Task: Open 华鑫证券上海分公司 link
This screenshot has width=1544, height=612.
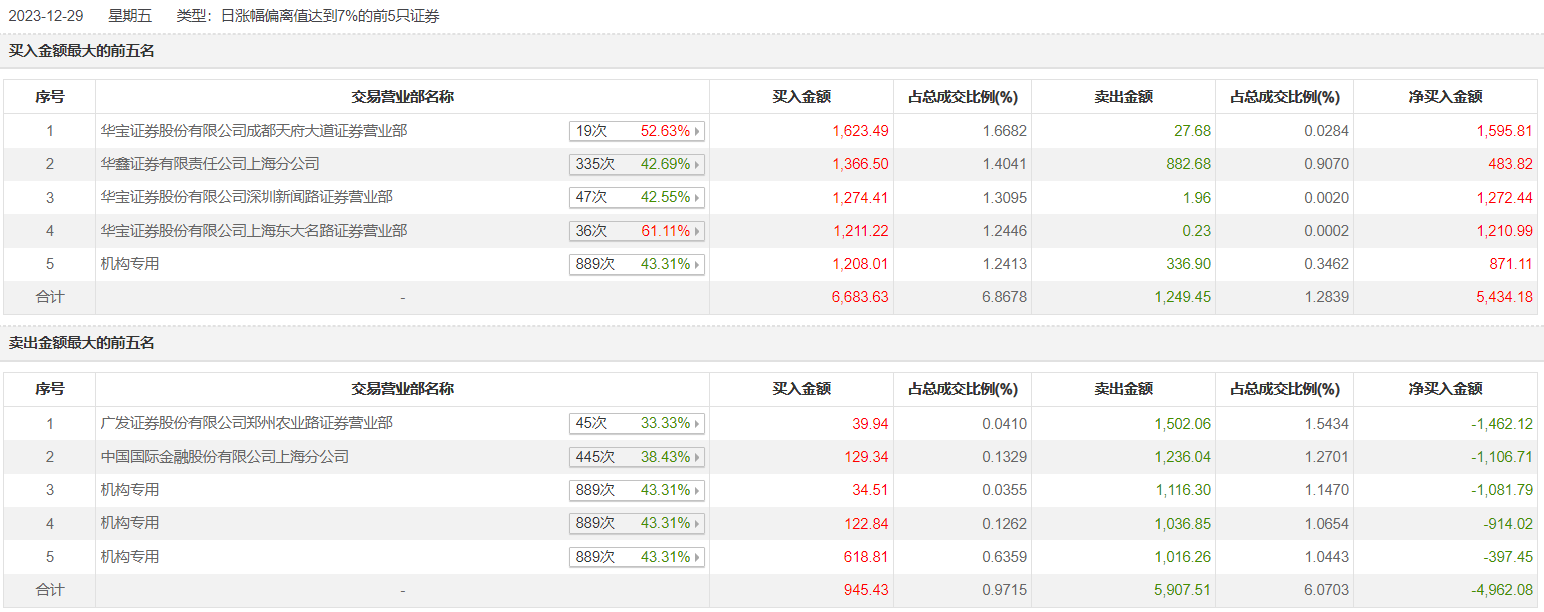Action: [210, 164]
